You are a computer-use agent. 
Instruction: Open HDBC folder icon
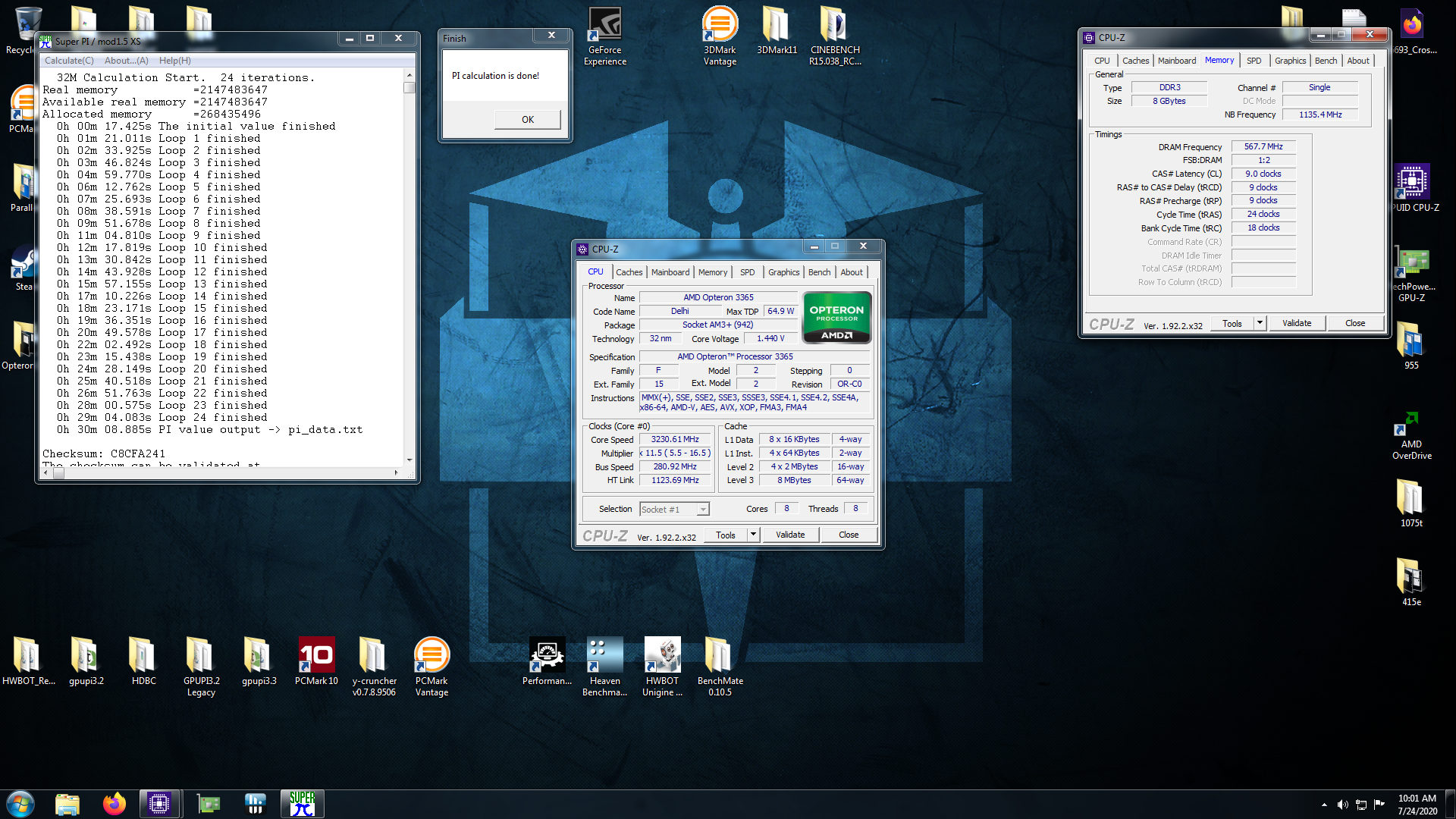(x=143, y=661)
